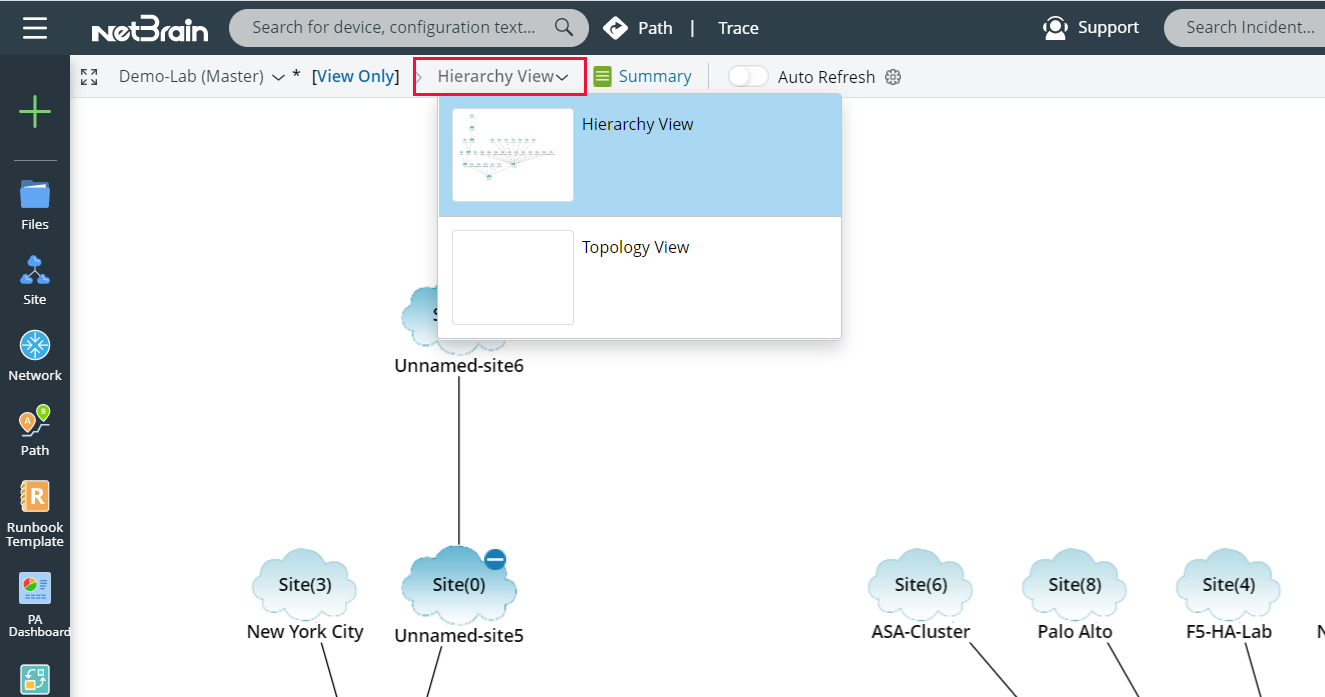Collapse the Unnamed-site5 cloud node
Viewport: 1325px width, 697px height.
coord(495,559)
